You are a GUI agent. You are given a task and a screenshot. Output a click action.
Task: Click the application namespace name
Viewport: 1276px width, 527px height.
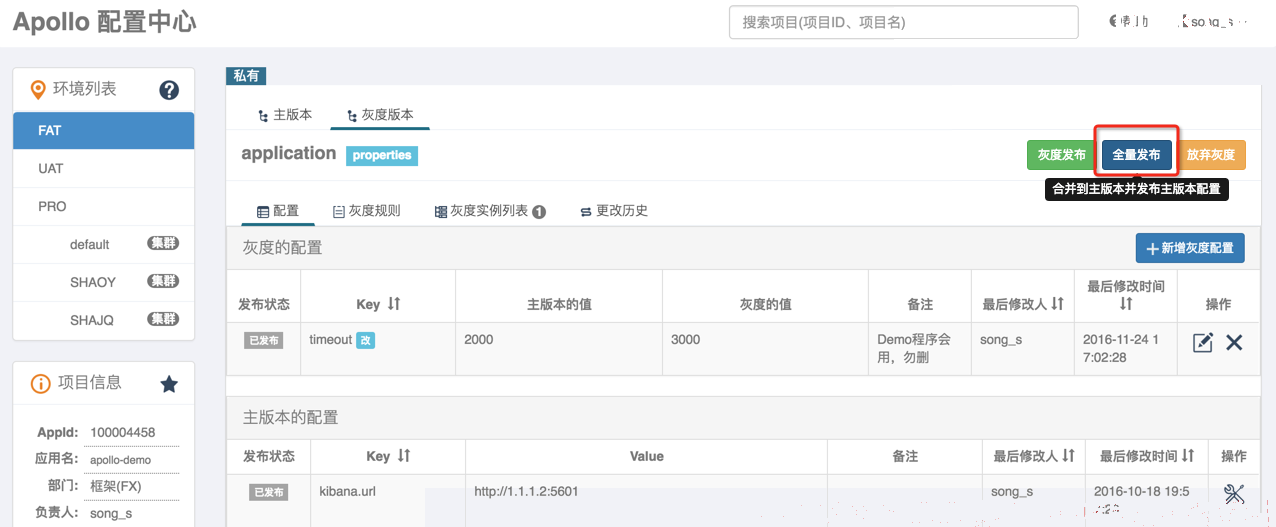pos(289,153)
